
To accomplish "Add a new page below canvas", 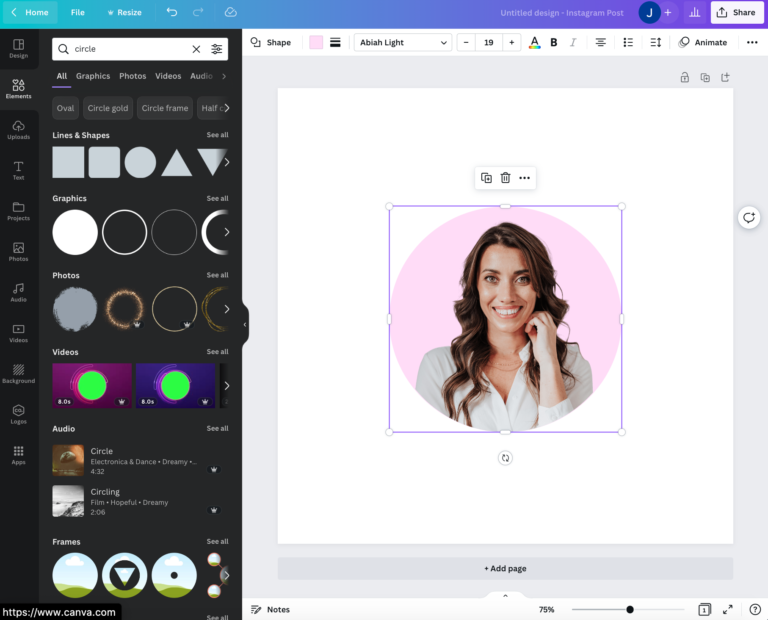I will tap(505, 569).
